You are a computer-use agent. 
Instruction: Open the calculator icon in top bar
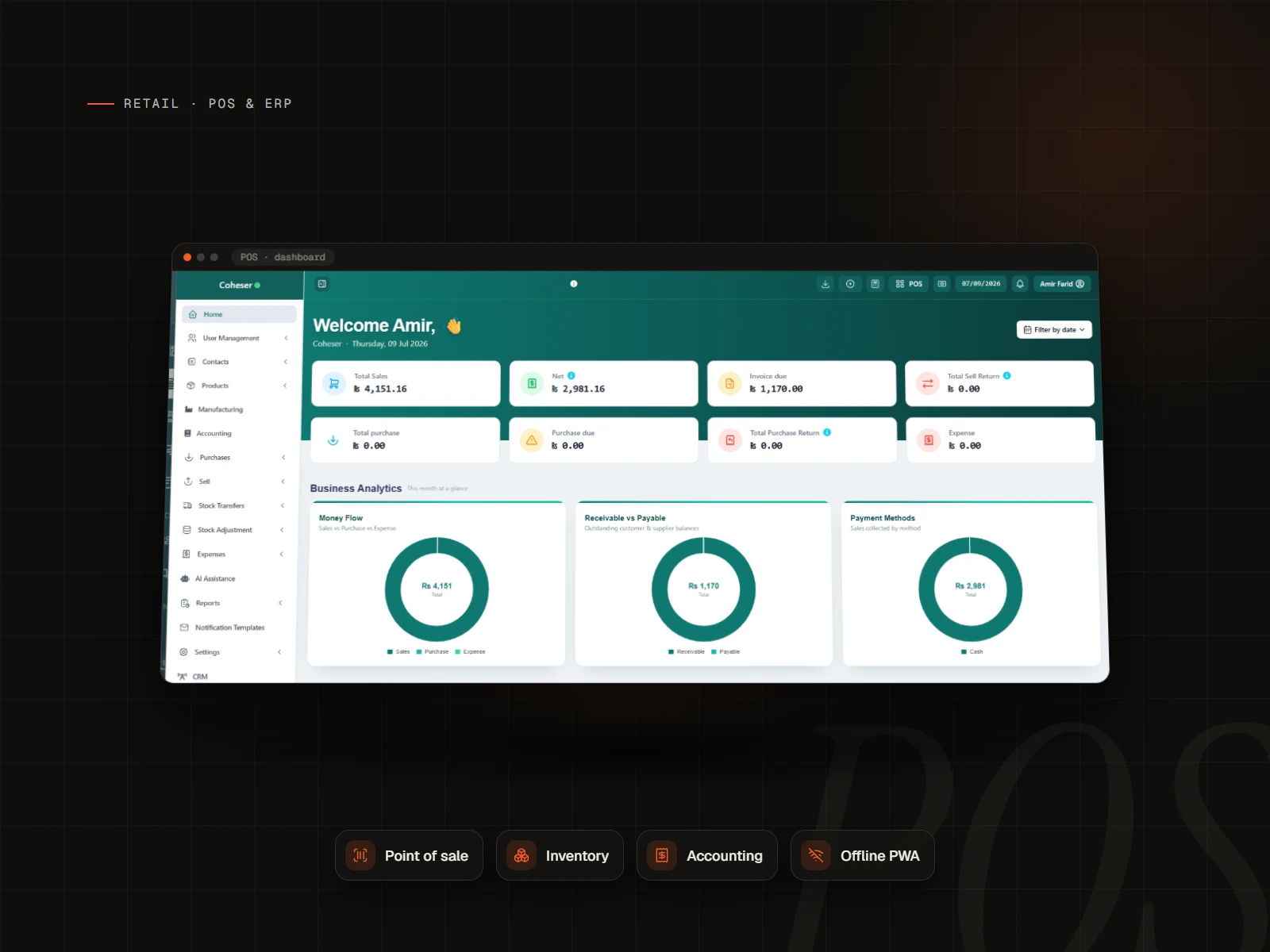[x=875, y=284]
